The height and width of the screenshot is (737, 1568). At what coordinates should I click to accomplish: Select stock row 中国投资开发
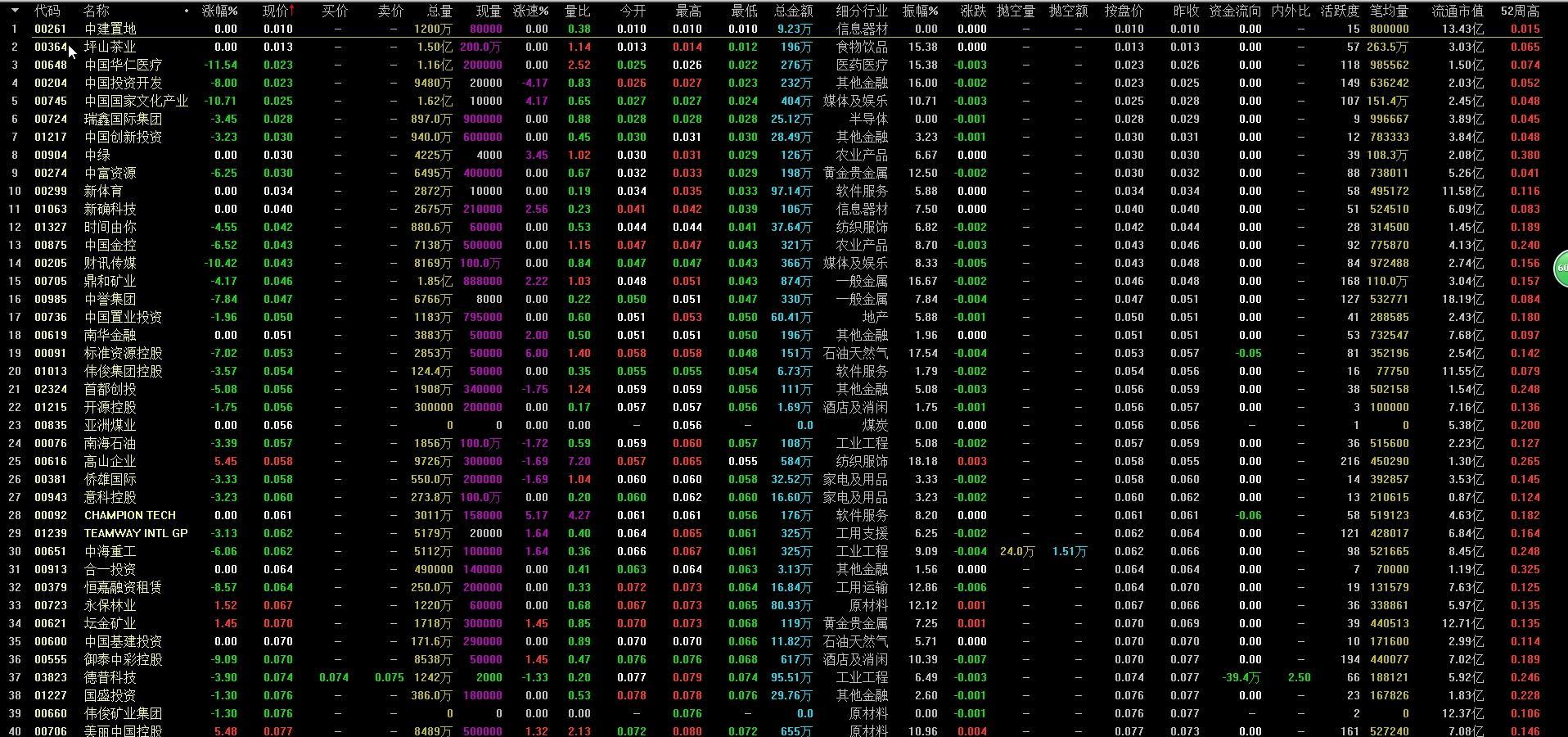[124, 83]
